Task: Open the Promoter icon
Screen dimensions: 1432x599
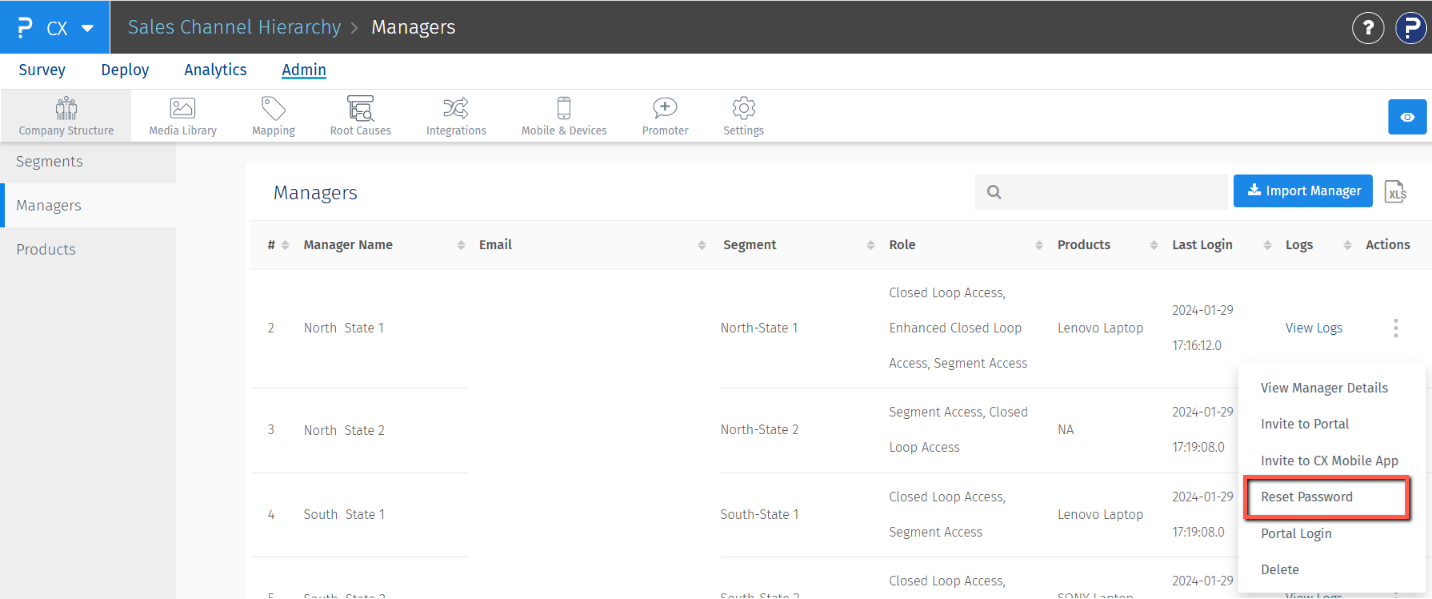Action: click(x=665, y=109)
